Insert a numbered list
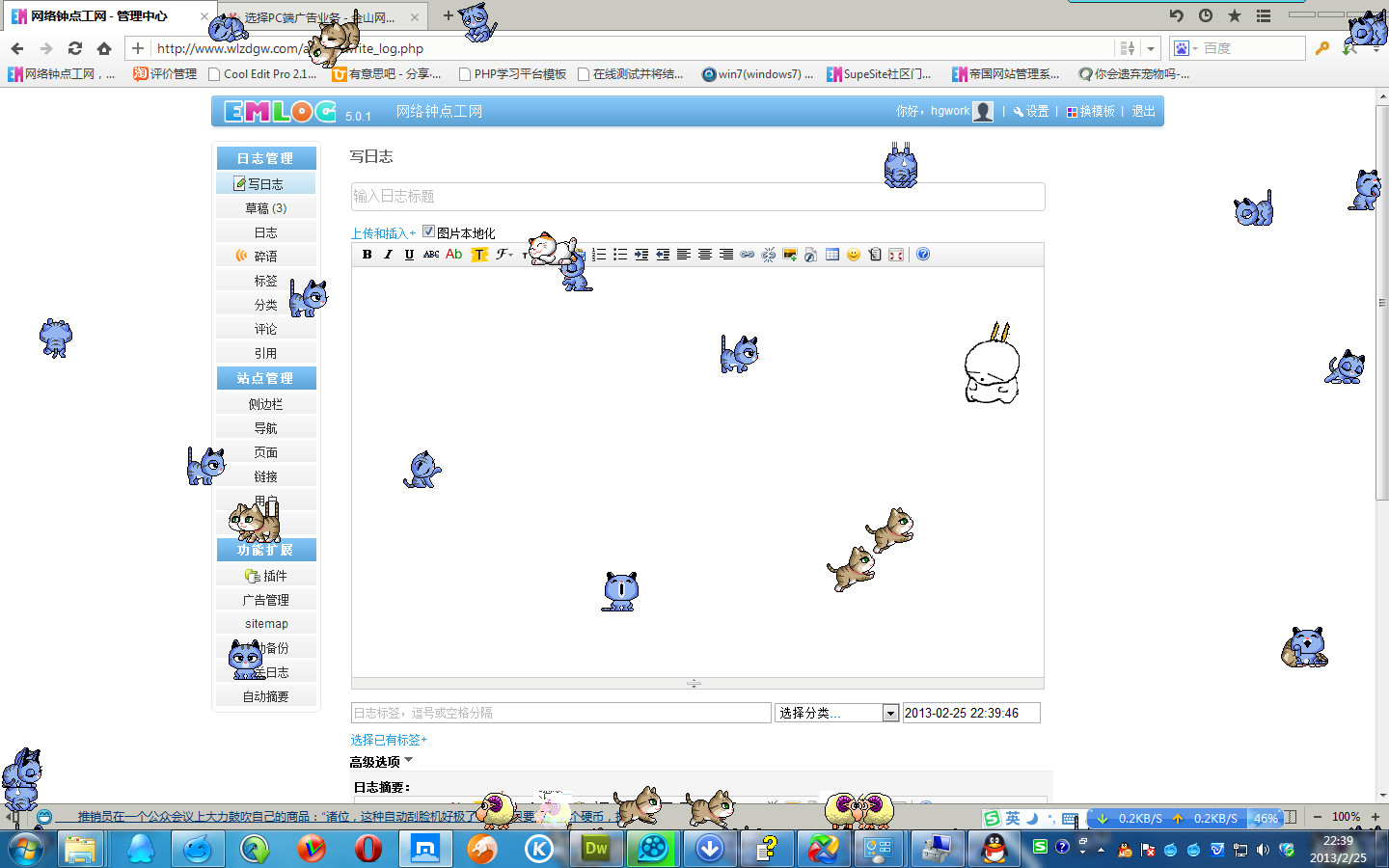The height and width of the screenshot is (868, 1389). (599, 255)
